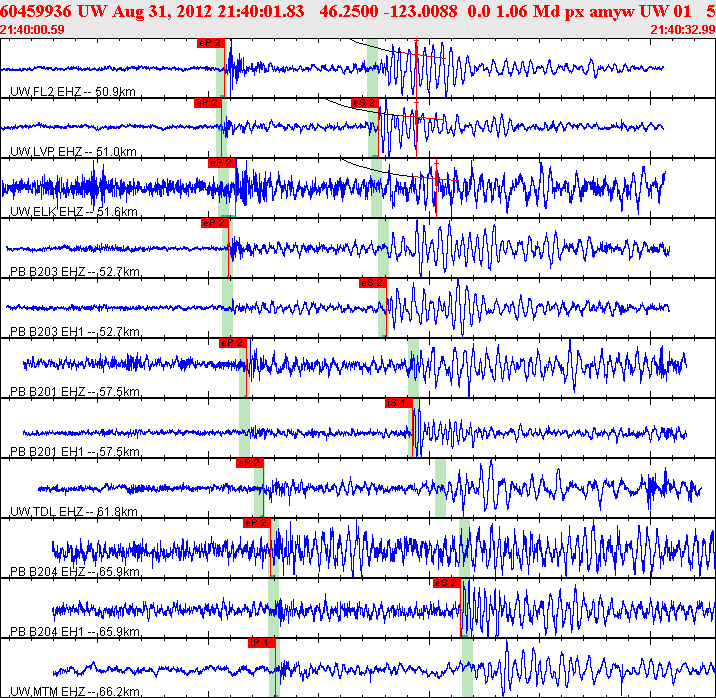Click the green predicted S band on UW.FL2 trace
Screen dimensions: 716x698
click(372, 68)
